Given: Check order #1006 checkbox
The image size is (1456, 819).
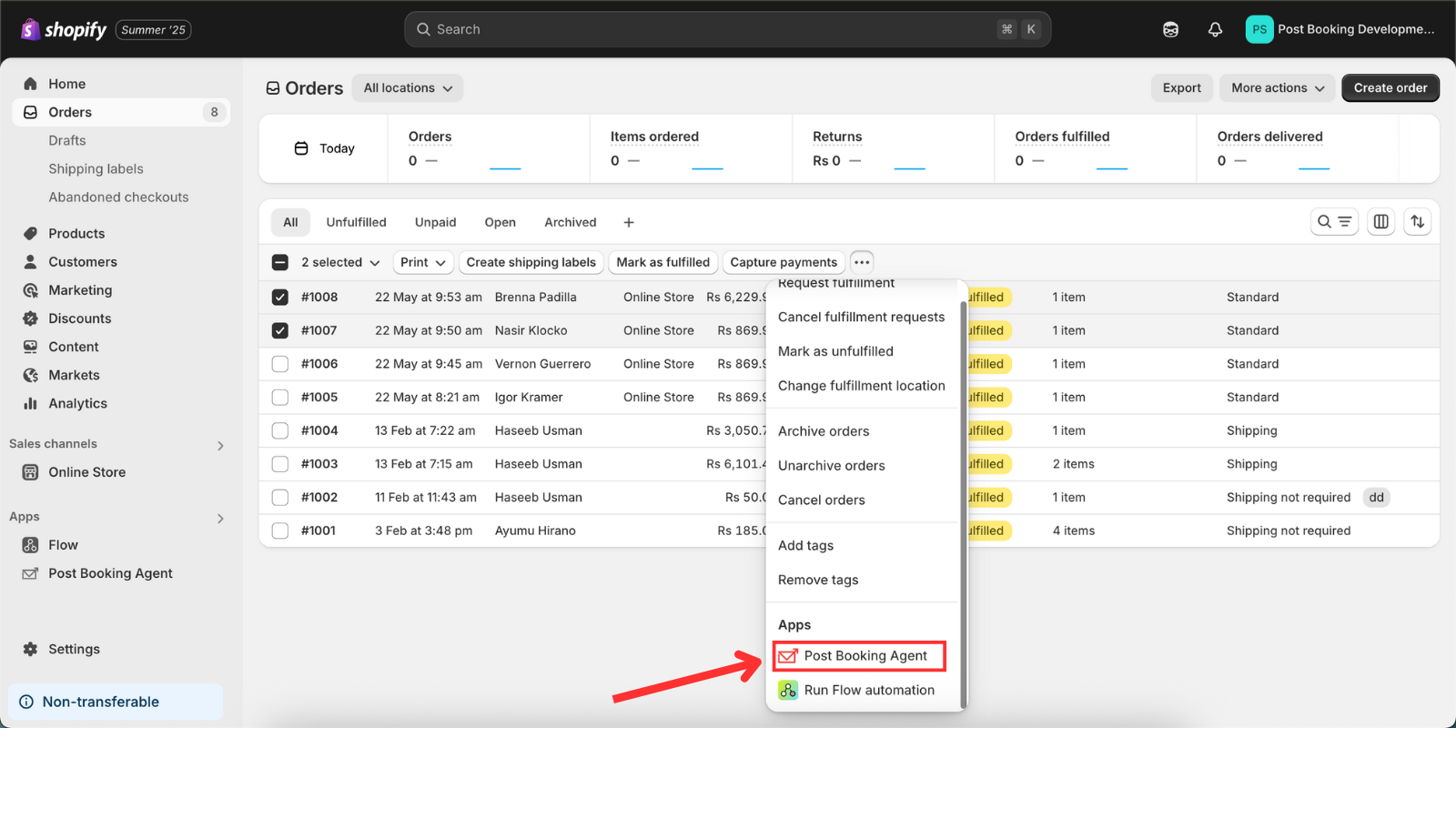Looking at the screenshot, I should pyautogui.click(x=280, y=364).
